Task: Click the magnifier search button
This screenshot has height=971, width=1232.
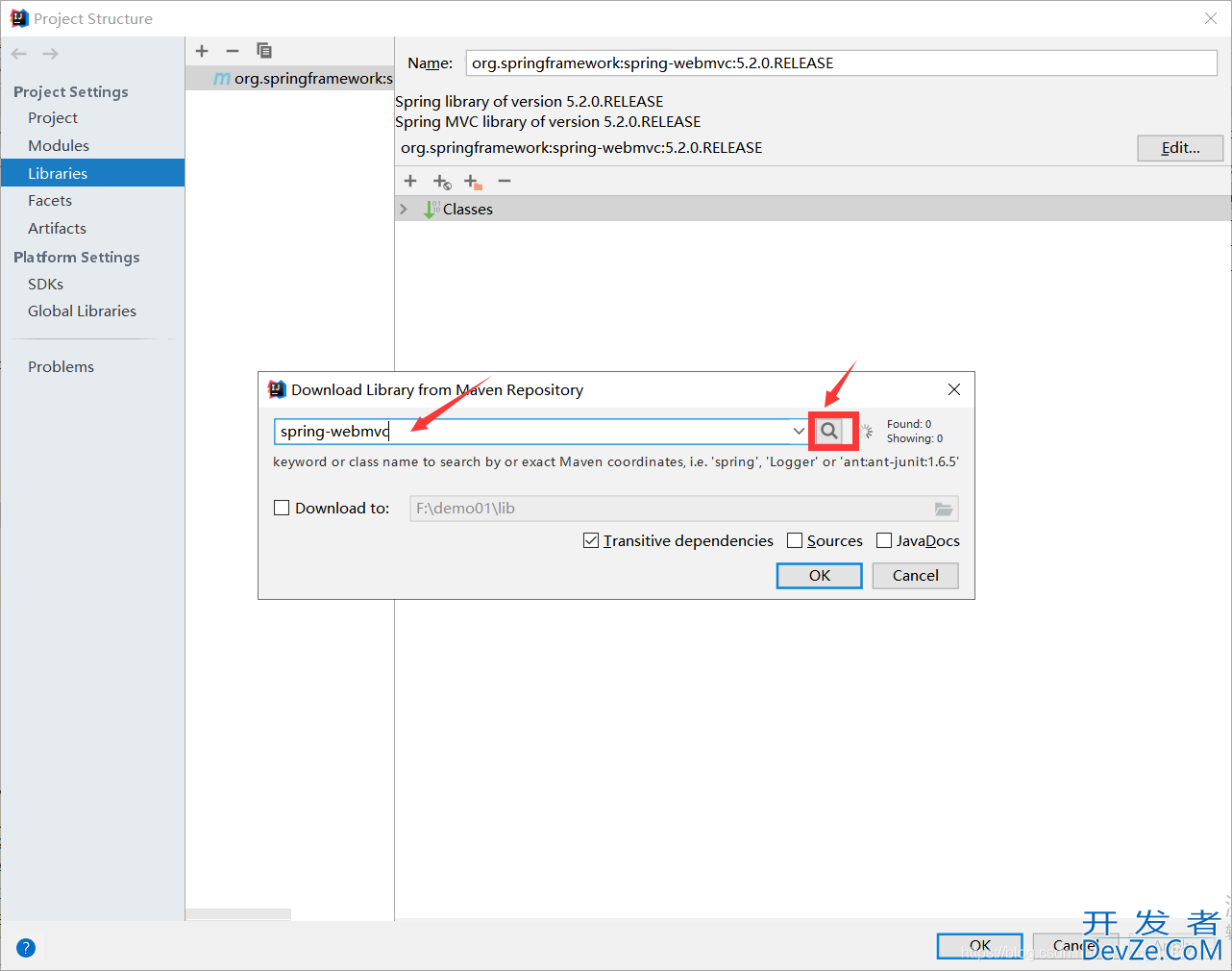Action: 829,431
